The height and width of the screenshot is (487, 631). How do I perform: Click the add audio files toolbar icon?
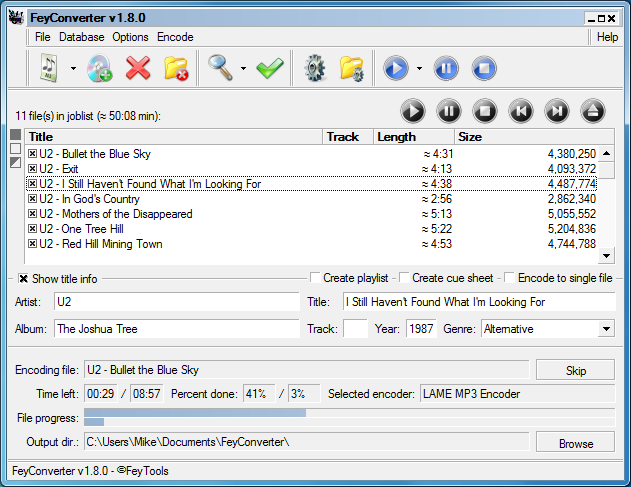[49, 68]
